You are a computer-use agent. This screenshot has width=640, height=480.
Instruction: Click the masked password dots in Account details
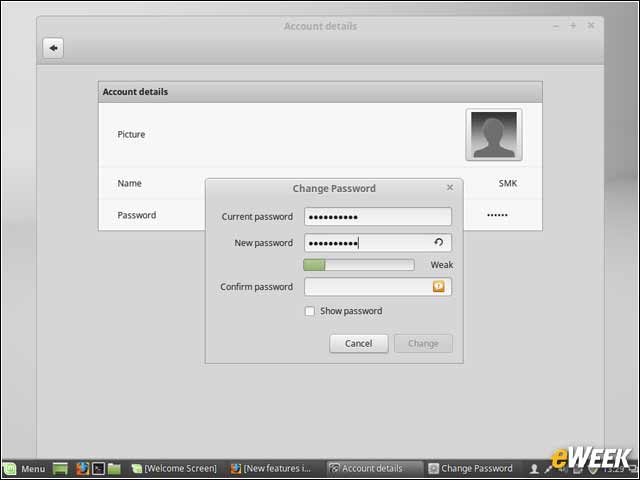pos(497,215)
